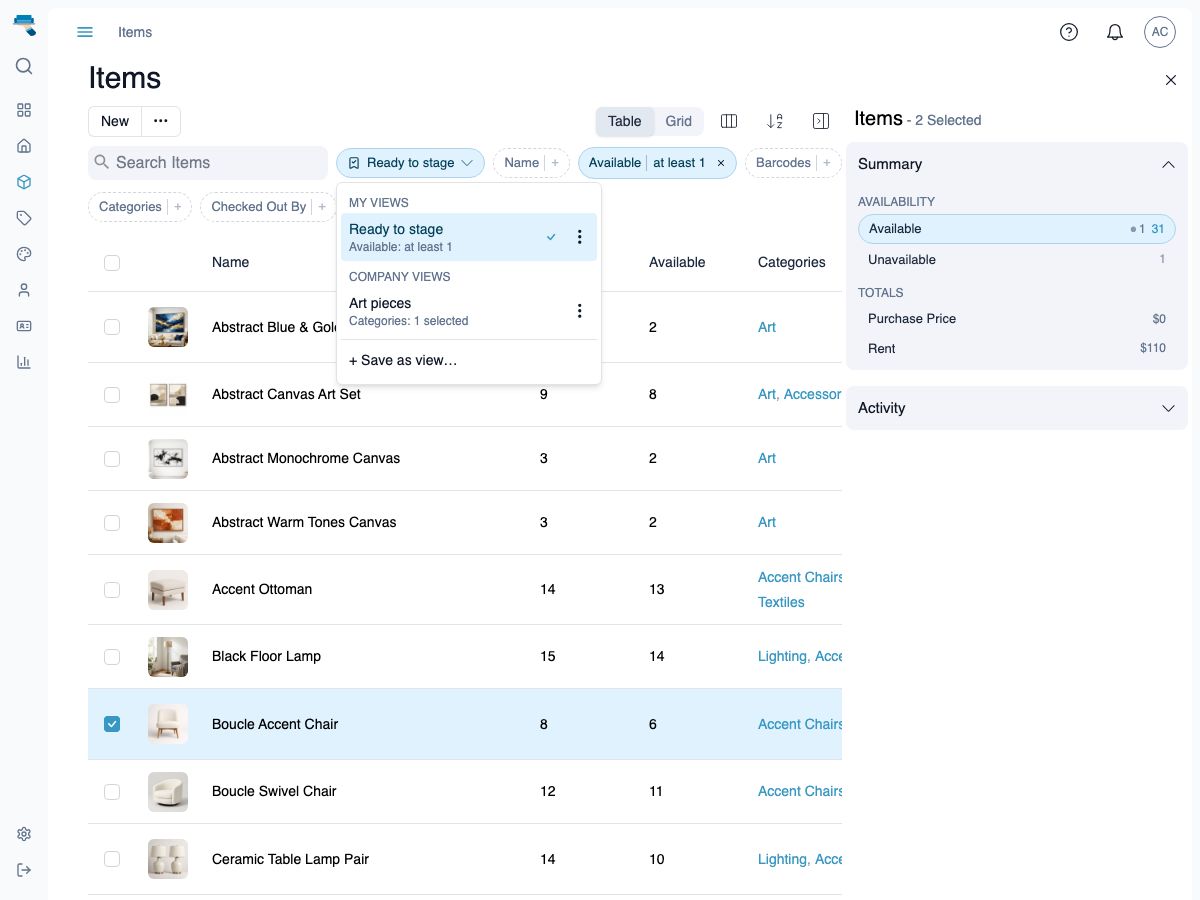Check the Black Floor Lamp row

tap(112, 656)
